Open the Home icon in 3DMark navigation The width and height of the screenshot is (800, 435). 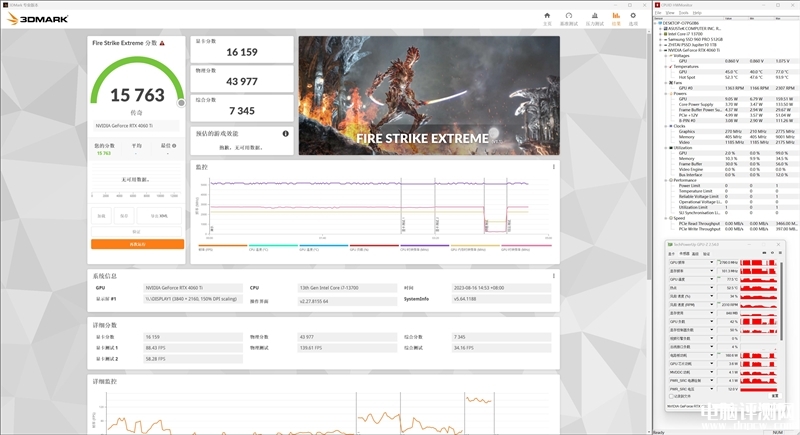[x=547, y=17]
